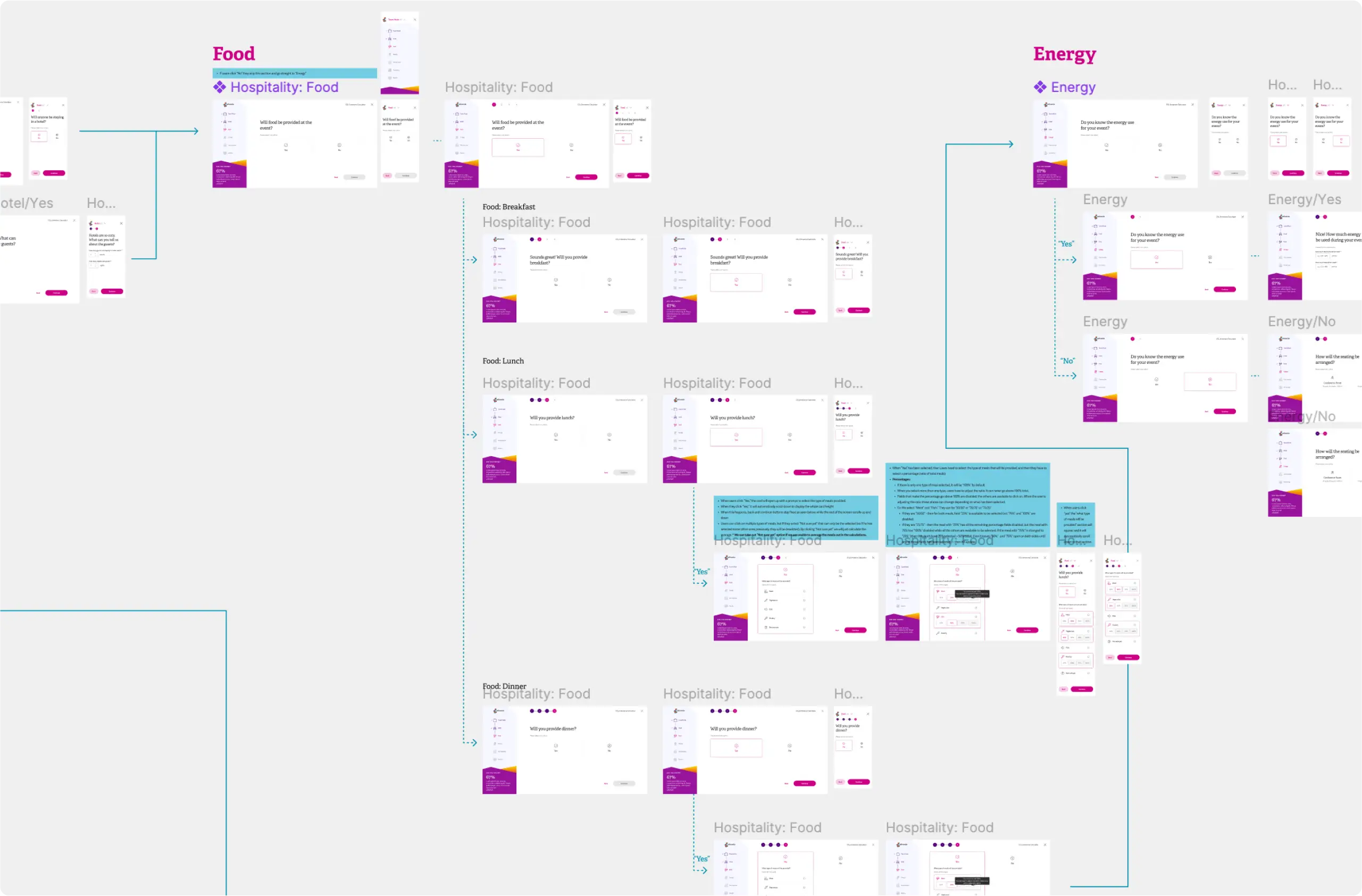Image resolution: width=1362 pixels, height=896 pixels.
Task: Click the "Yes" dashed arrow label near Energy frame
Action: pyautogui.click(x=1066, y=244)
